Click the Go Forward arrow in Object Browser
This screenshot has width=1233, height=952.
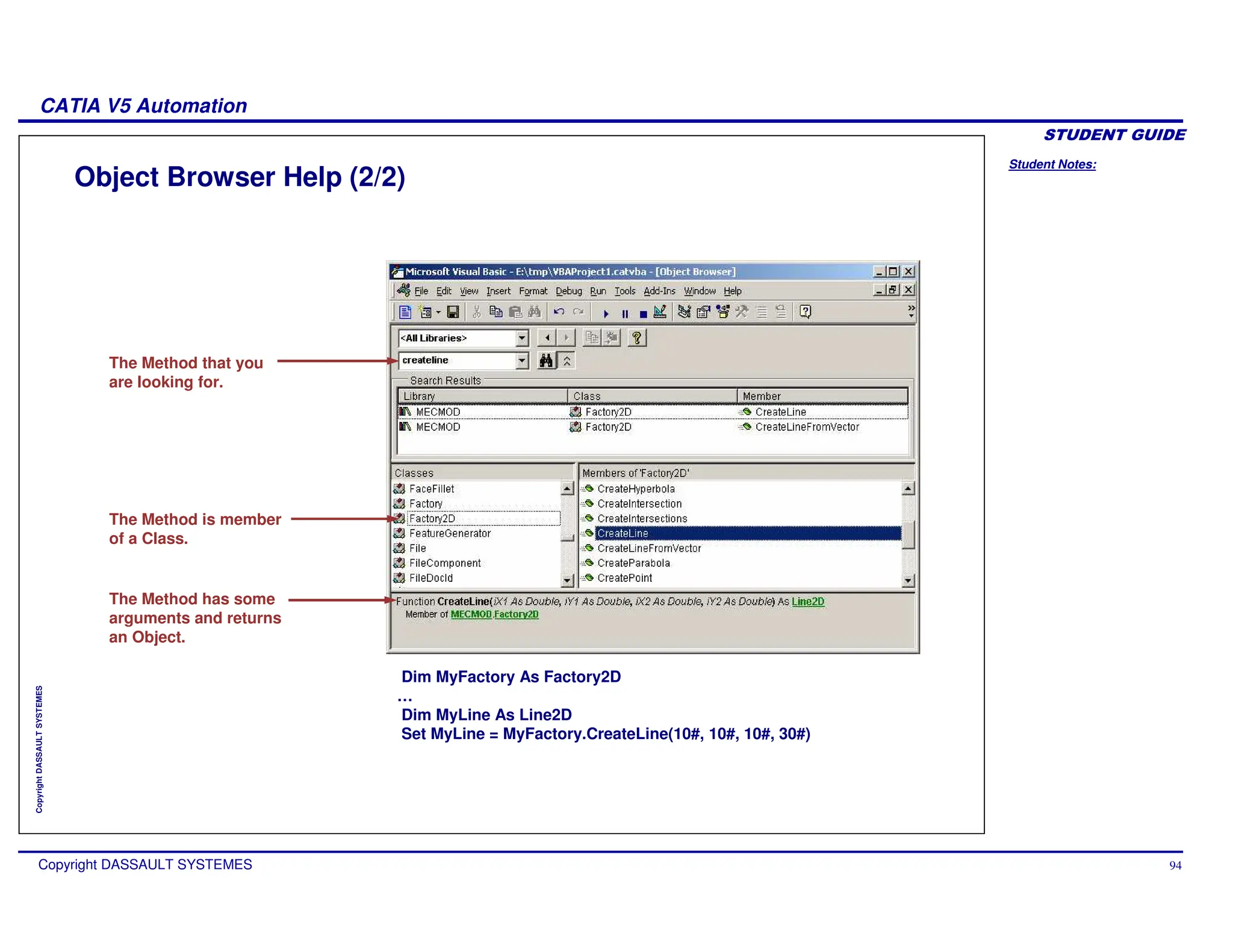click(x=566, y=338)
